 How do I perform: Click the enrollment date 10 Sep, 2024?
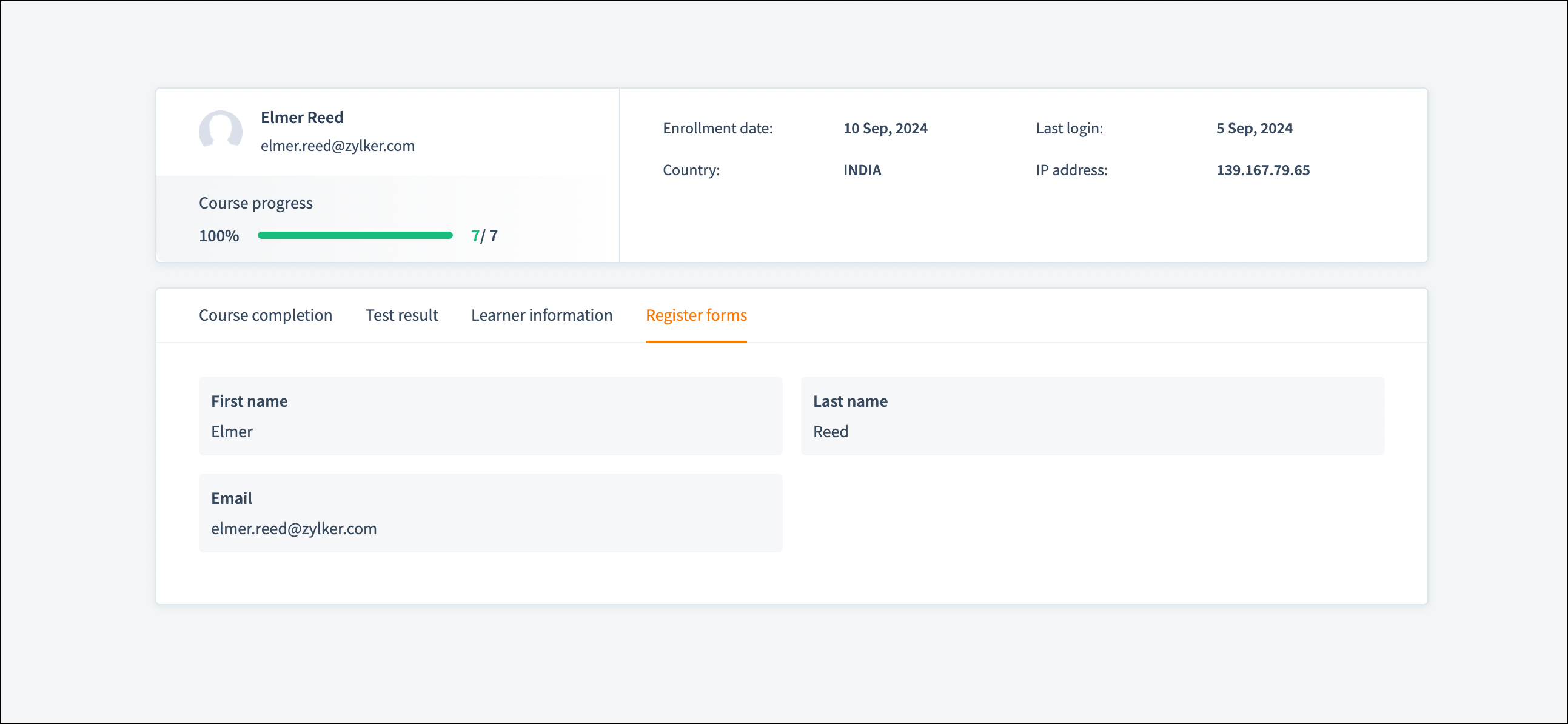885,129
